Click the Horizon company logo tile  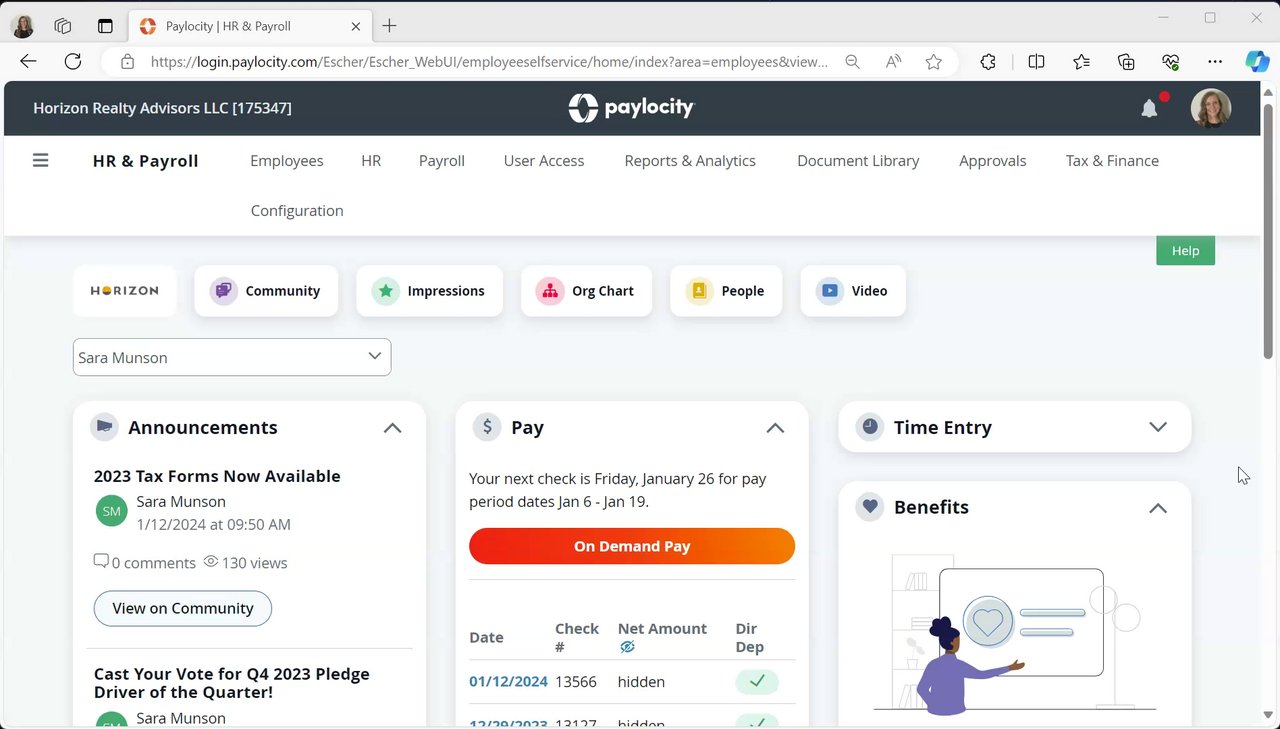[x=124, y=291]
